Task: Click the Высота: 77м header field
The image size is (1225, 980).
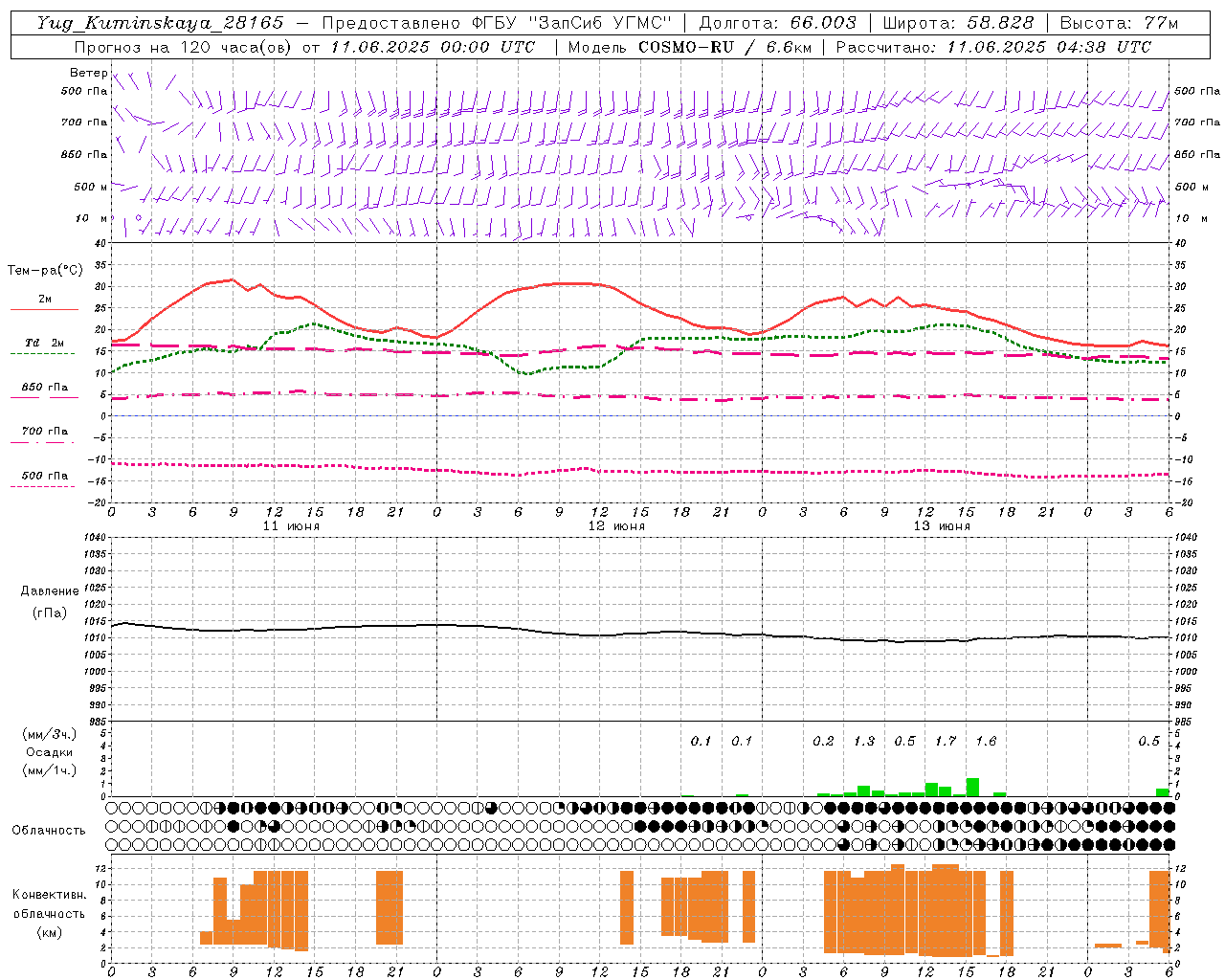Action: tap(1119, 23)
